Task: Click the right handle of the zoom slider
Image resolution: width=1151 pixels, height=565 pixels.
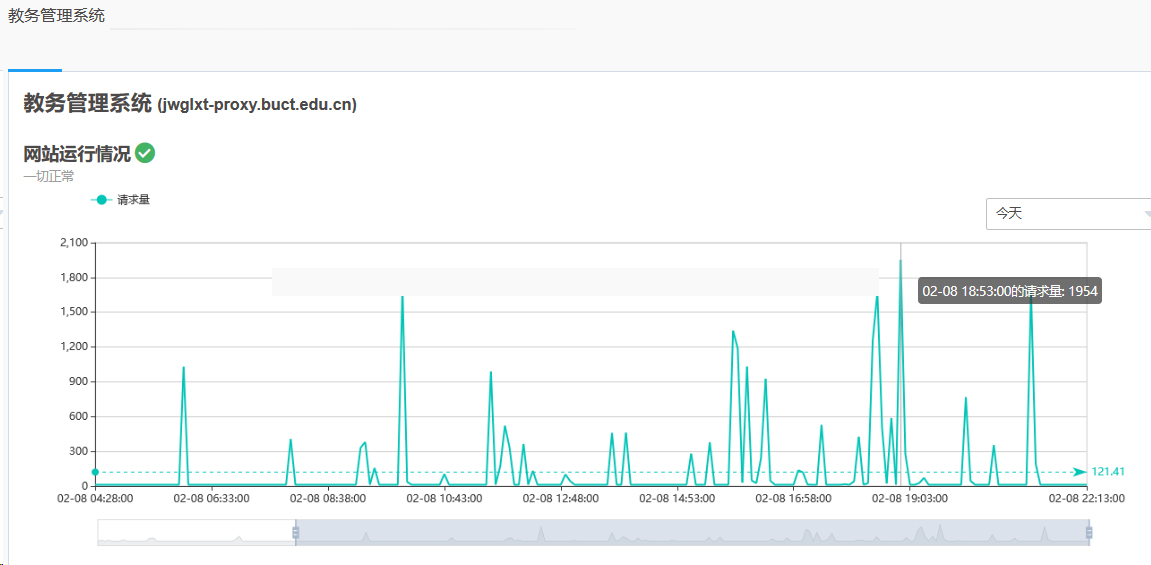Action: tap(1088, 533)
